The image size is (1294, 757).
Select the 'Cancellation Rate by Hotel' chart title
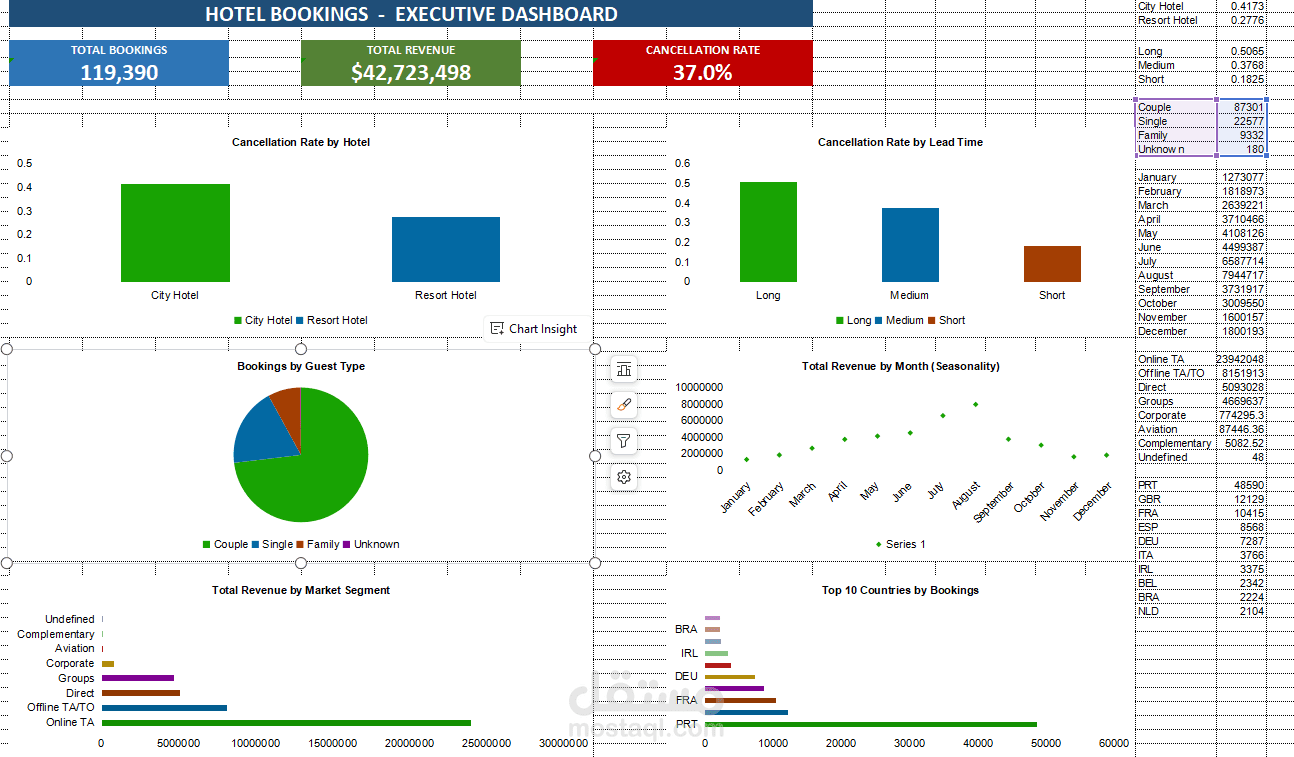301,142
